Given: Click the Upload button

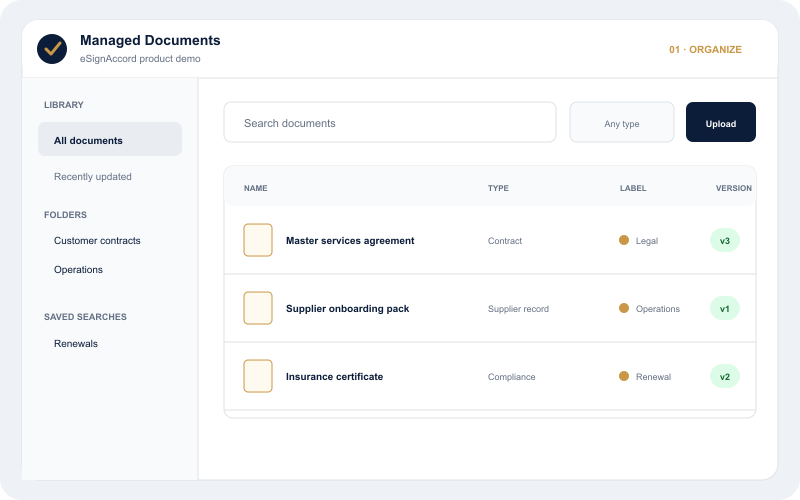Looking at the screenshot, I should click(x=720, y=122).
